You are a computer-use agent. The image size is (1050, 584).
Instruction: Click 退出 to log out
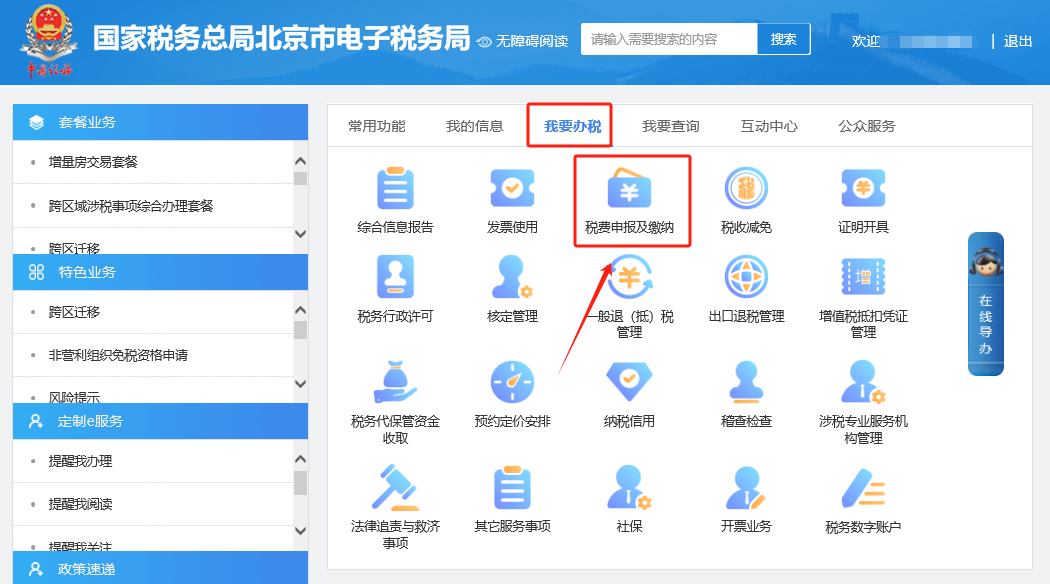pos(1018,42)
